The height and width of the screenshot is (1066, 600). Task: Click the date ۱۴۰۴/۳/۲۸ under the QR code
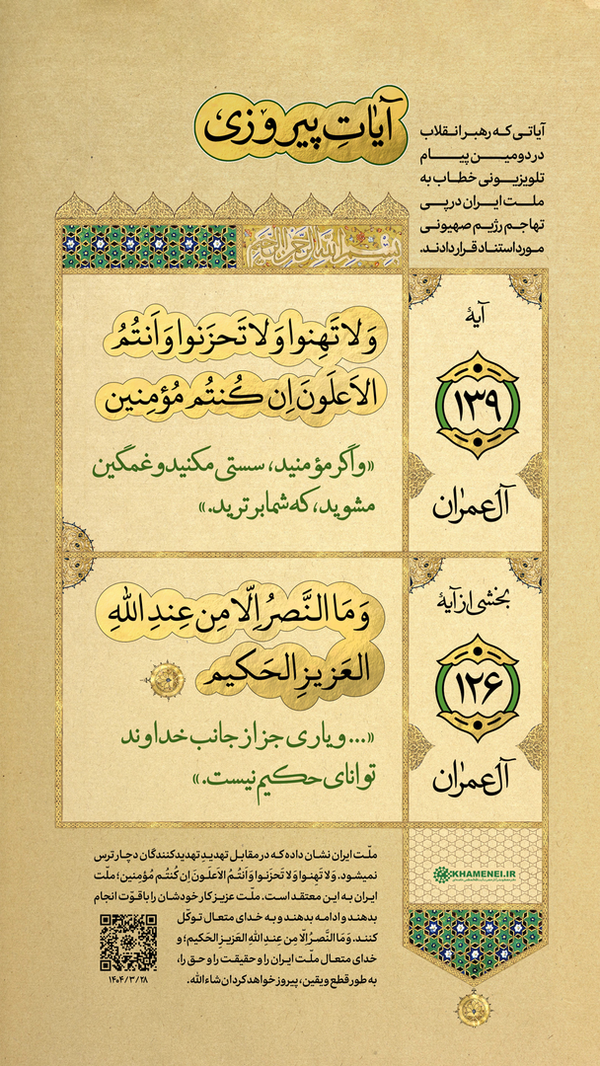[x=130, y=978]
